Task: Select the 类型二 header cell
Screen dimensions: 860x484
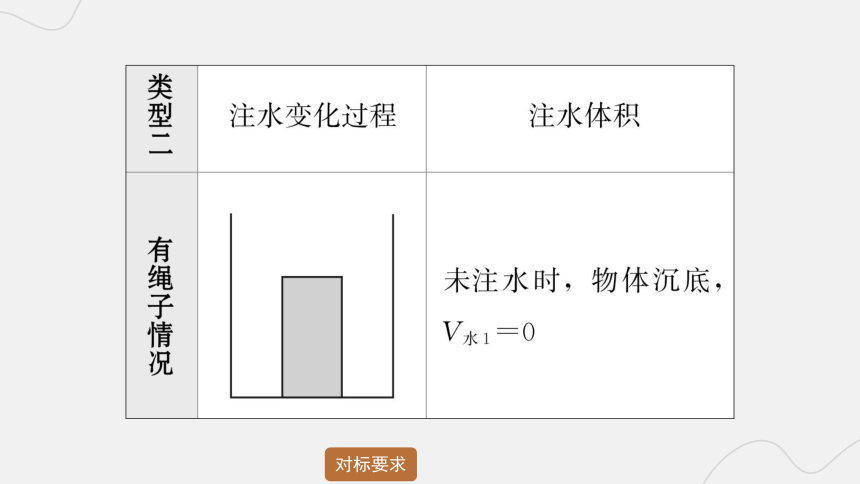Action: (x=162, y=119)
